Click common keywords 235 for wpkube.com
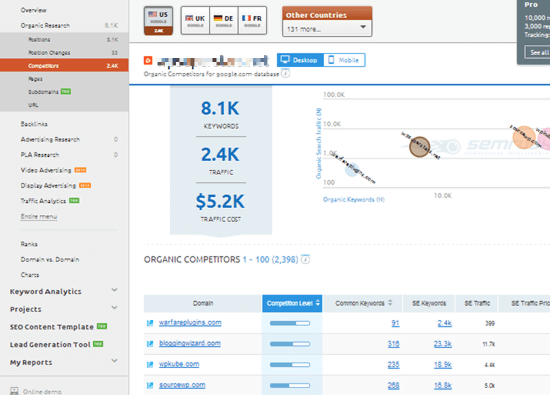Viewport: 550px width, 395px height. (394, 365)
